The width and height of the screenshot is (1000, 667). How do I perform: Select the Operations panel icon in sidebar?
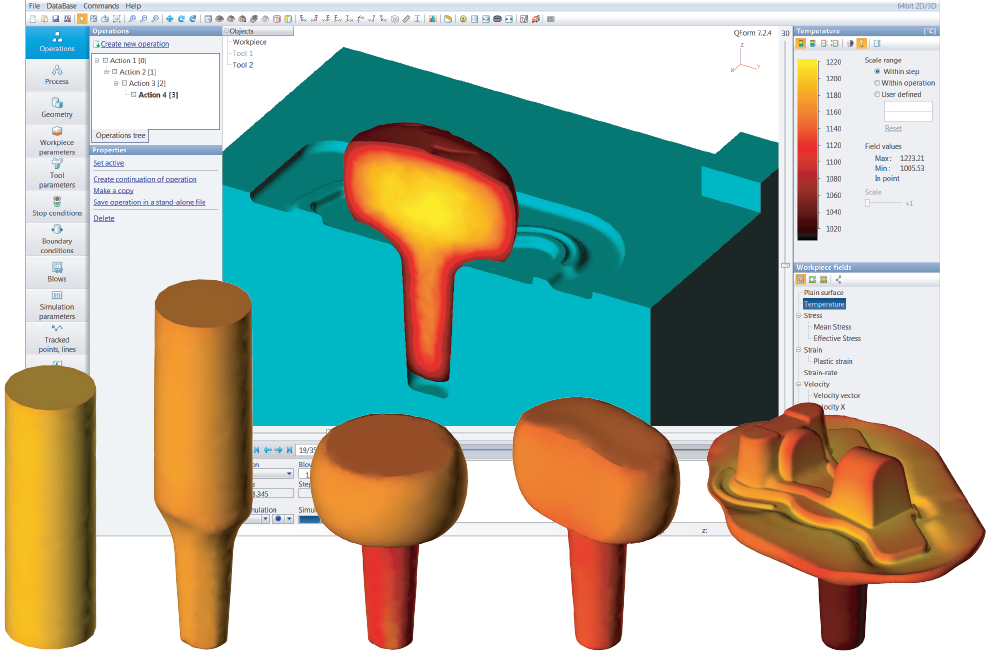57,42
